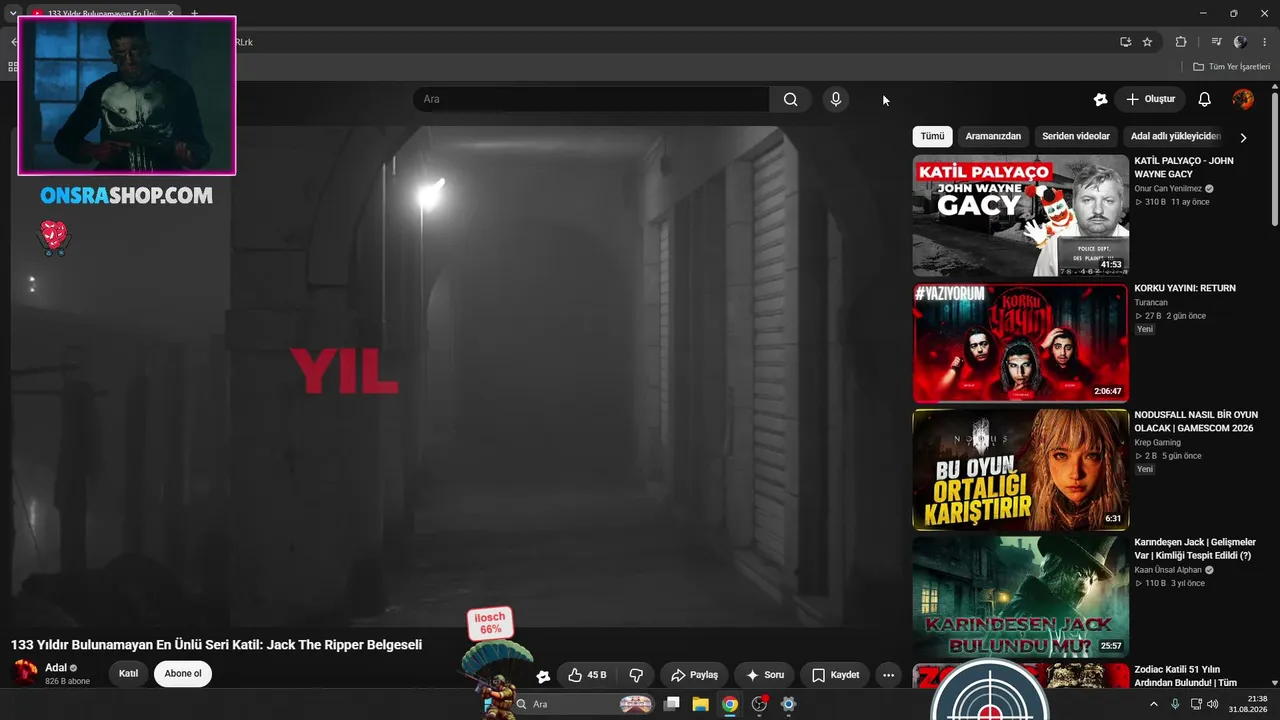Click the install app icon in address bar

pyautogui.click(x=1125, y=42)
